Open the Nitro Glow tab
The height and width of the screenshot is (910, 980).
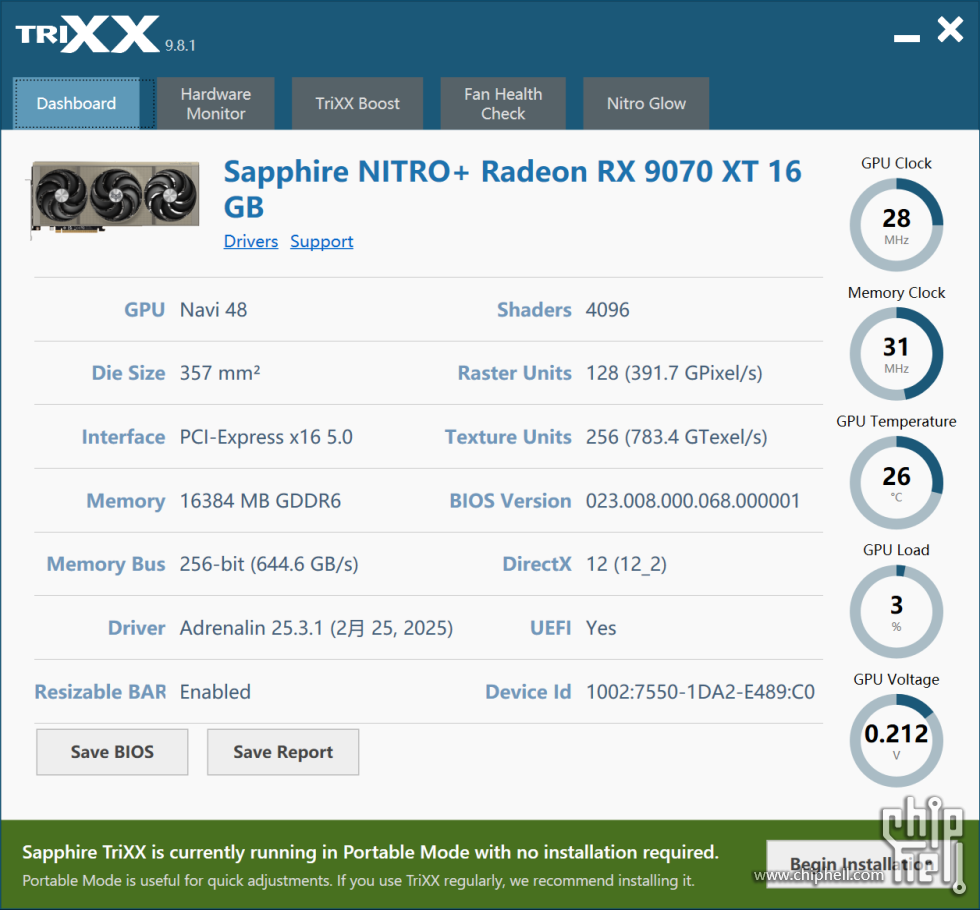pos(646,103)
